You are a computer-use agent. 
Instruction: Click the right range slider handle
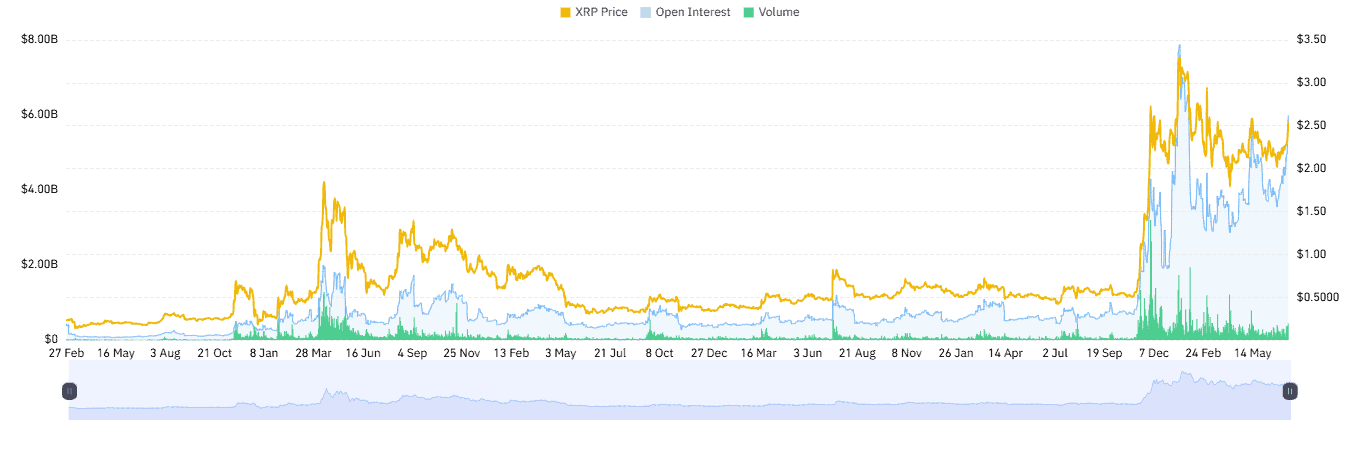tap(1290, 391)
